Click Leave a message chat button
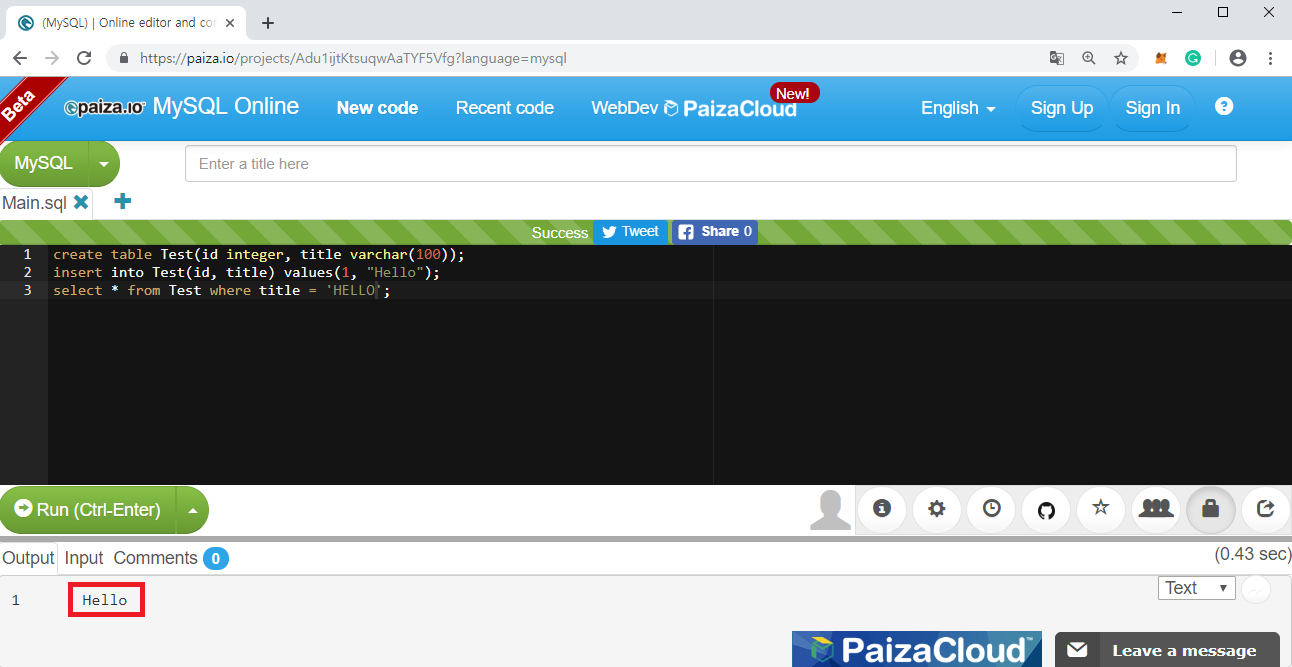1292x667 pixels. 1167,650
